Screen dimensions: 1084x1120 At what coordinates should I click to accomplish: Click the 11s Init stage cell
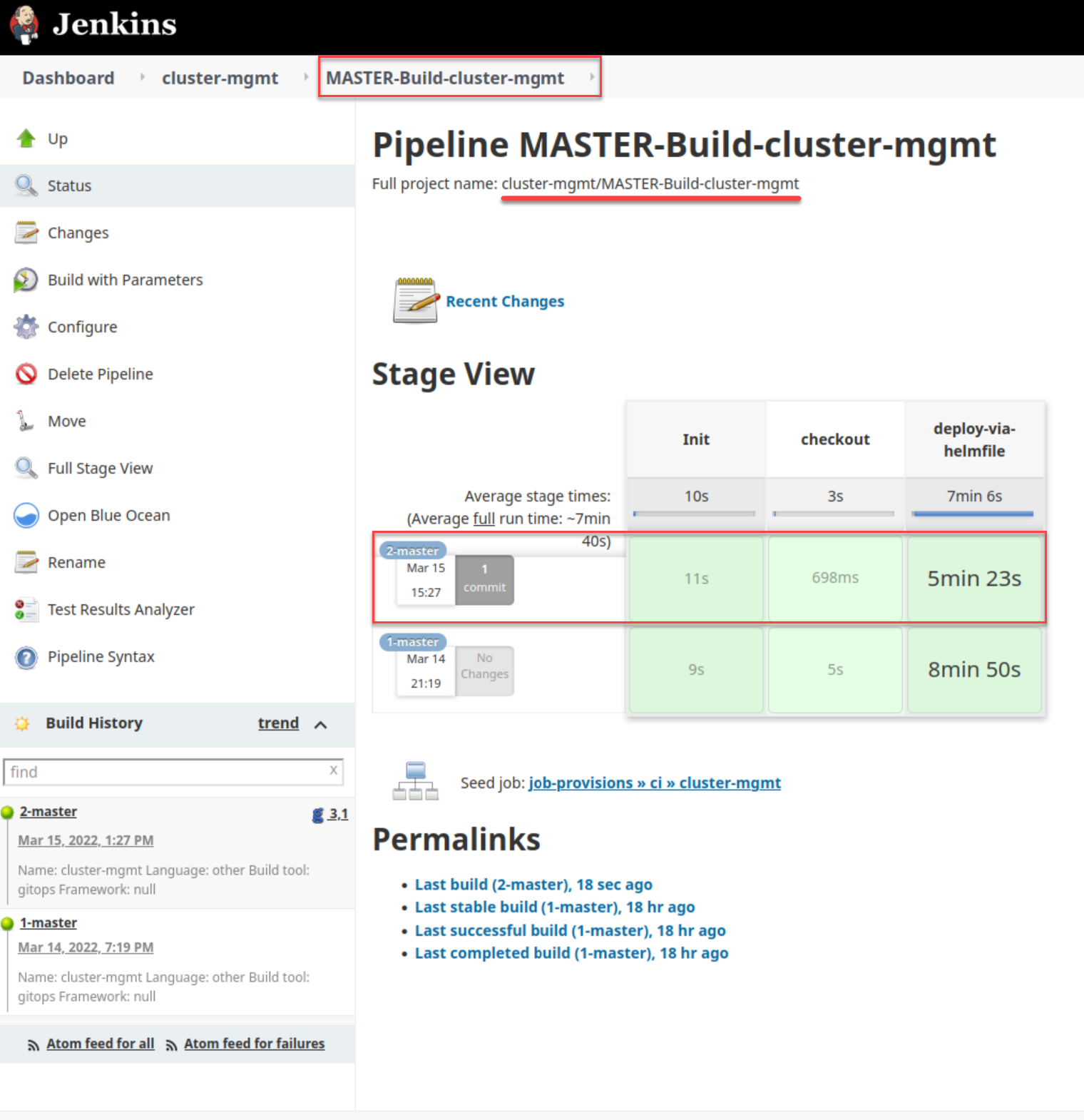[x=696, y=579]
